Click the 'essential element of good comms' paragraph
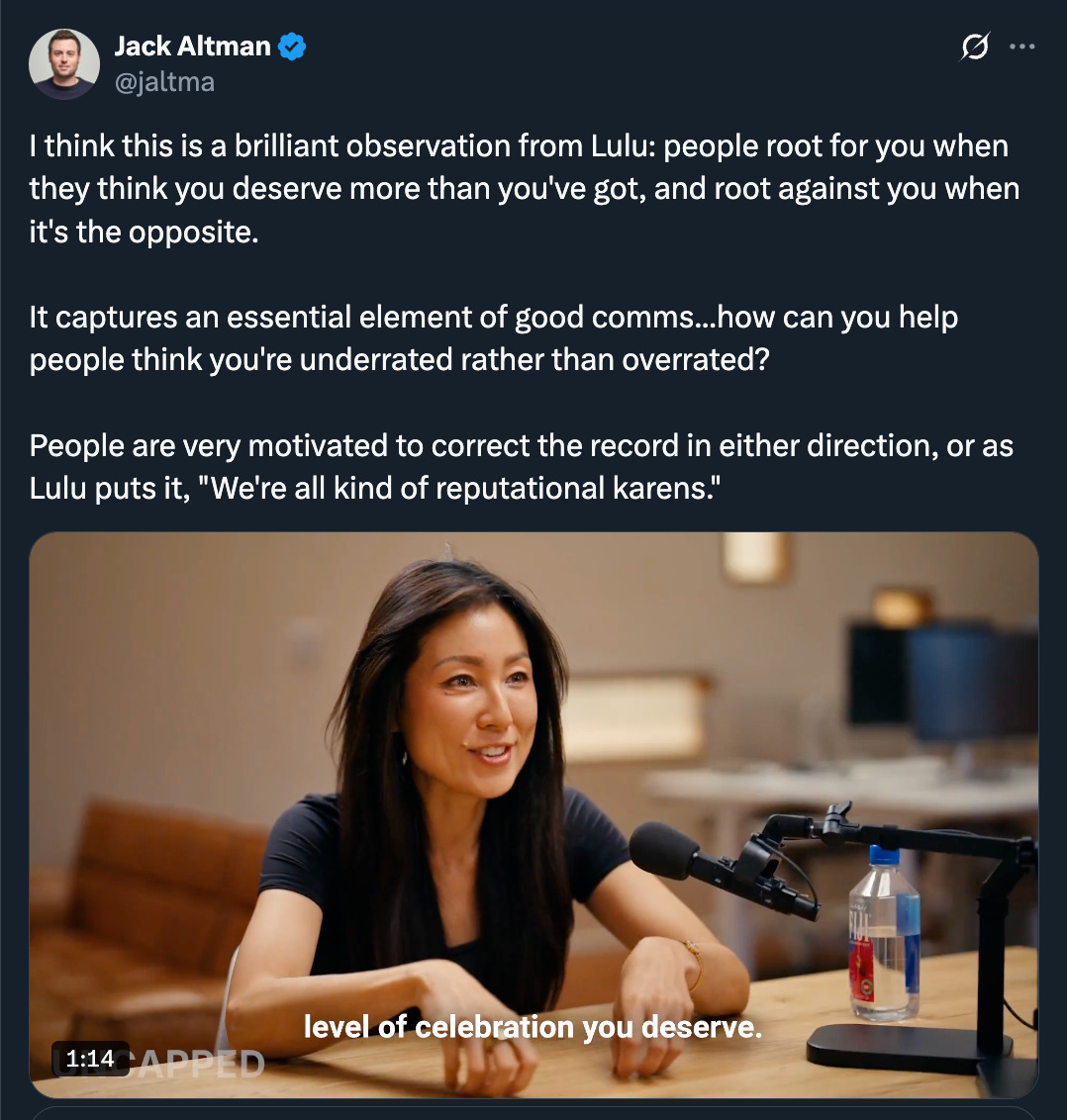The image size is (1067, 1120). pyautogui.click(x=494, y=338)
